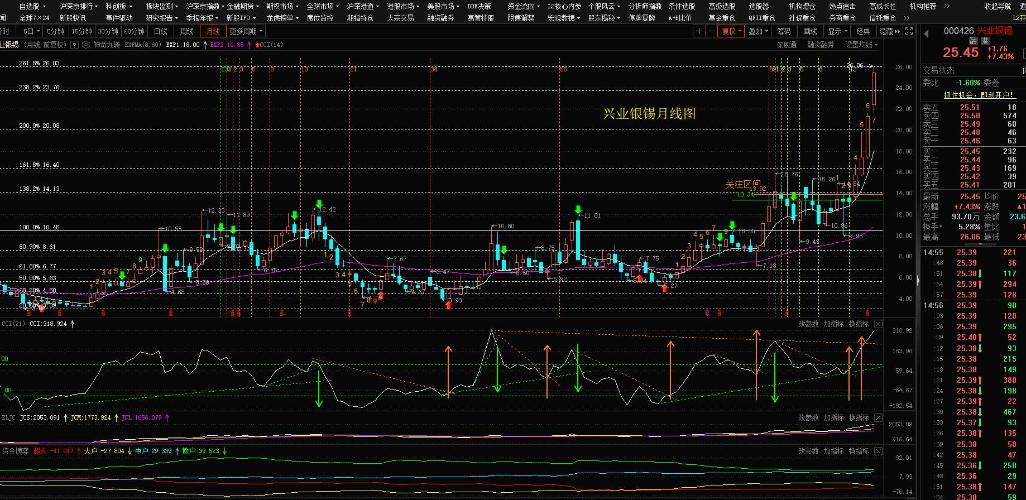Open 龙虎榜单 menu item
The image size is (1026, 500).
pos(283,18)
